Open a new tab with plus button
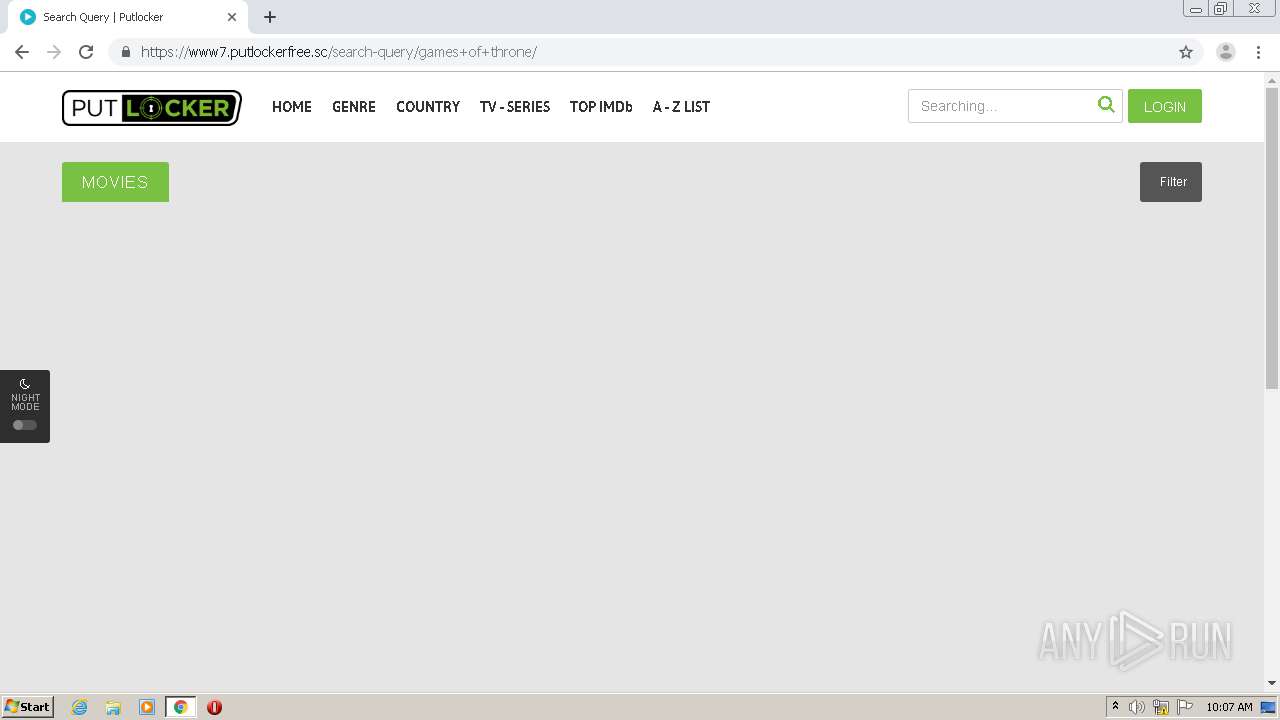 point(270,17)
